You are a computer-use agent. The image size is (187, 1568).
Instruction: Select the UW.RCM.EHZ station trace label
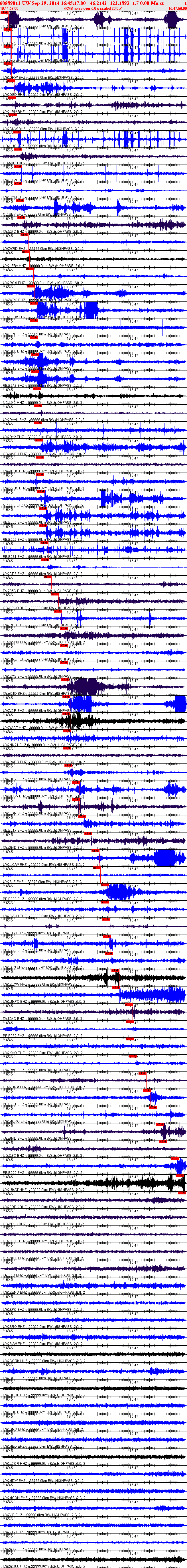43,283
